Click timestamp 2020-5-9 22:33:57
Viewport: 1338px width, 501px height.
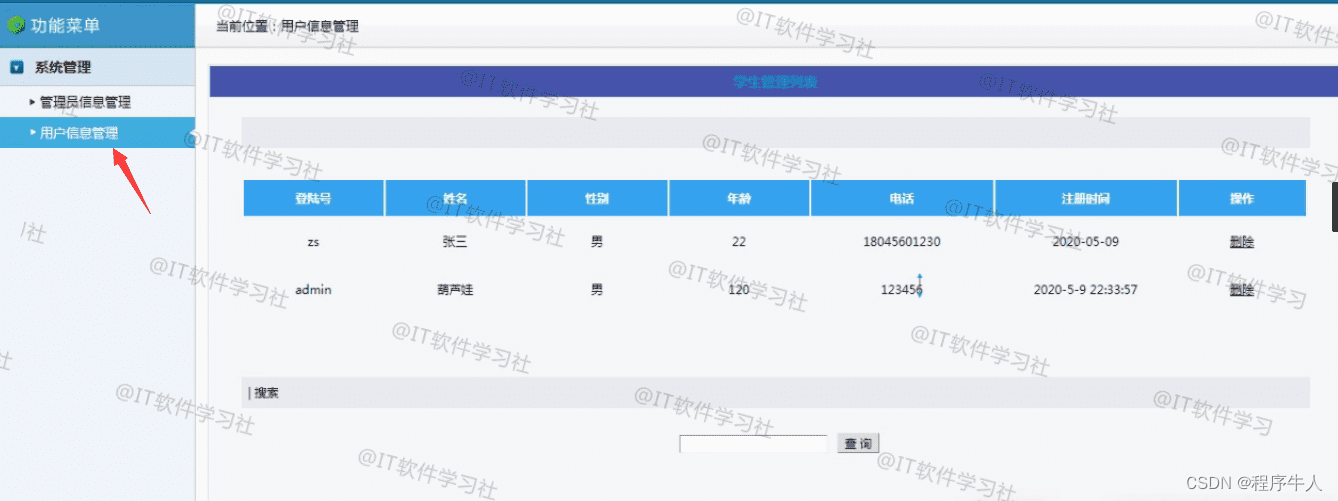(x=1086, y=290)
